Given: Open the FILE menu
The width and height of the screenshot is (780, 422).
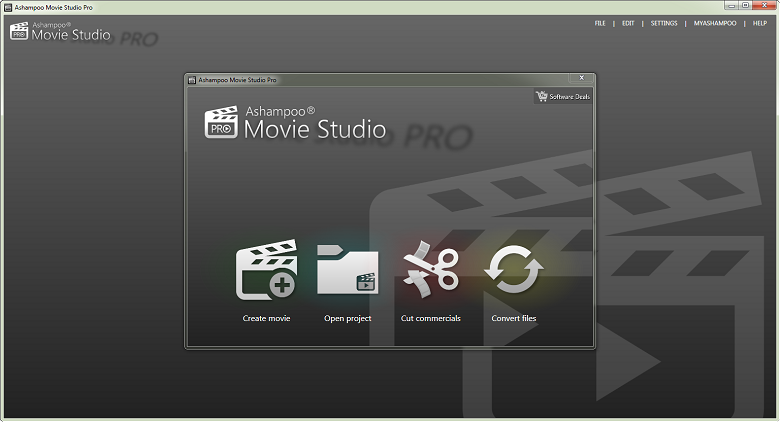Looking at the screenshot, I should tap(600, 23).
